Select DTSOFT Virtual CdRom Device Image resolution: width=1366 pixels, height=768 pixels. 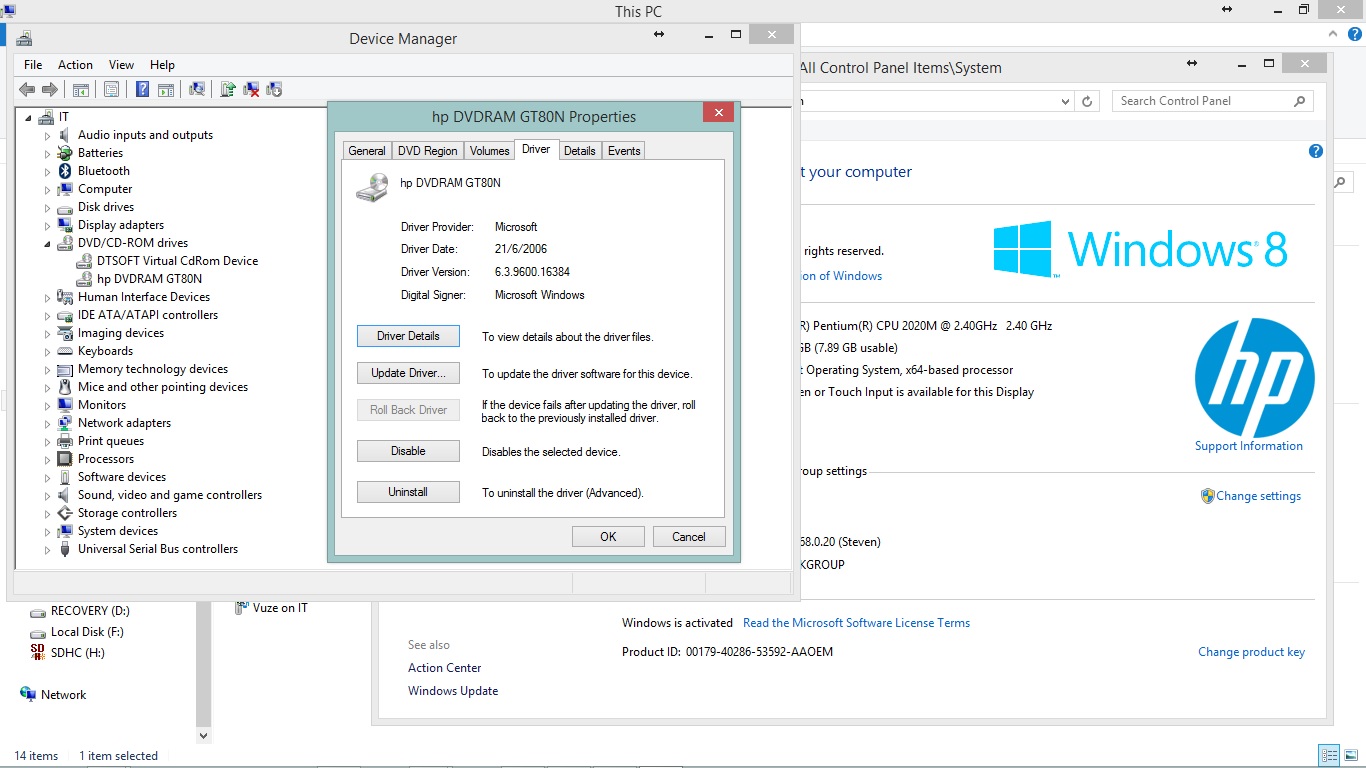177,261
